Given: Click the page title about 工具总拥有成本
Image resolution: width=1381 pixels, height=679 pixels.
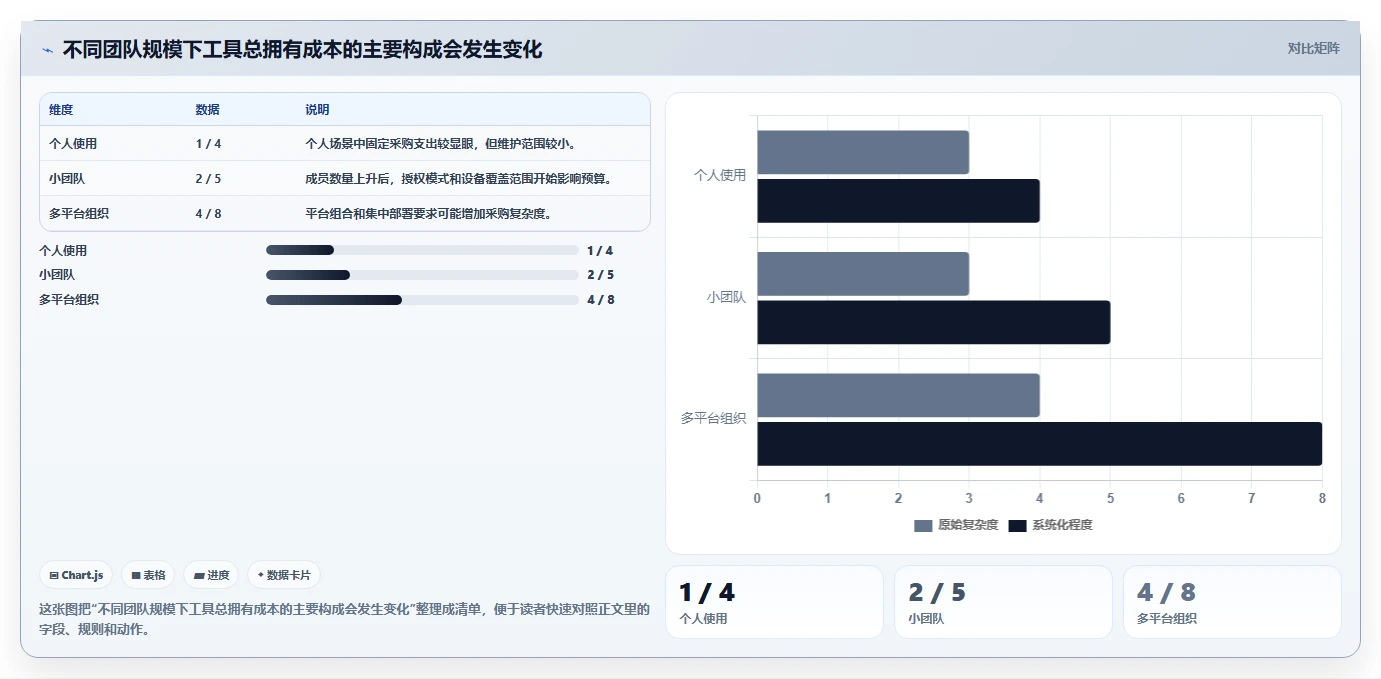Looking at the screenshot, I should pyautogui.click(x=303, y=50).
